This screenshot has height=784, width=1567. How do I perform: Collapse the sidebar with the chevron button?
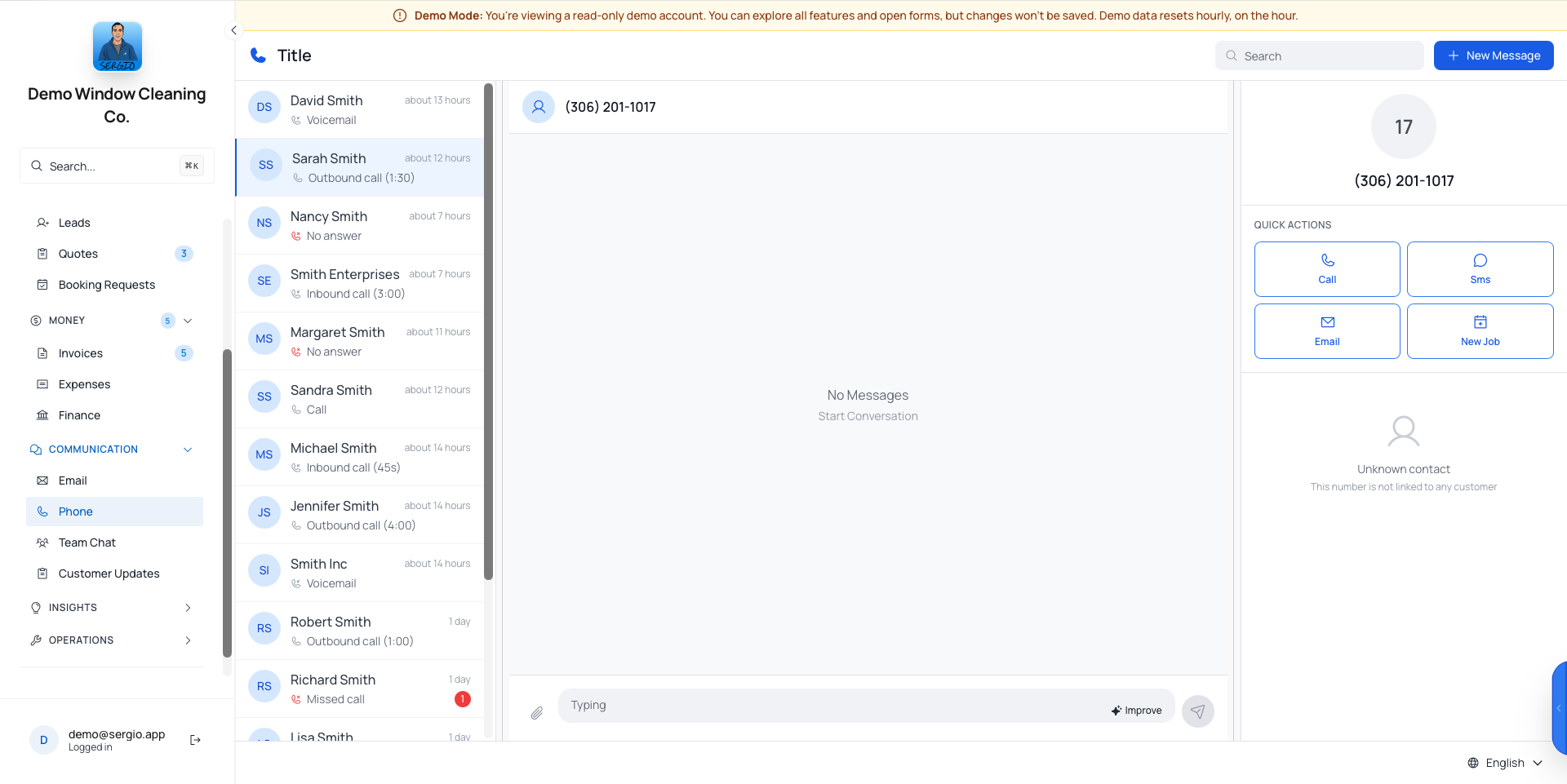coord(233,30)
